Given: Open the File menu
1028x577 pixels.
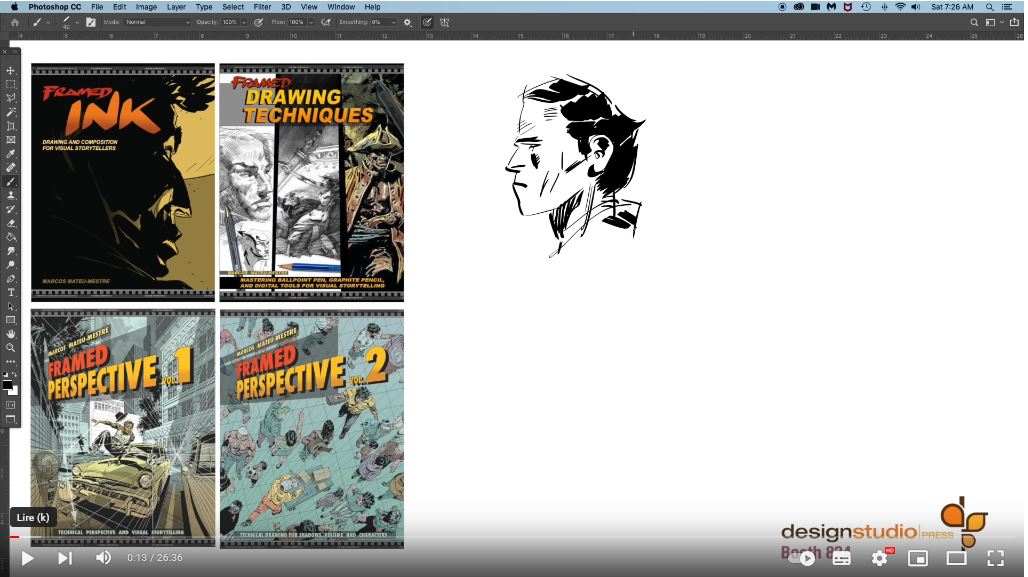Looking at the screenshot, I should point(97,7).
